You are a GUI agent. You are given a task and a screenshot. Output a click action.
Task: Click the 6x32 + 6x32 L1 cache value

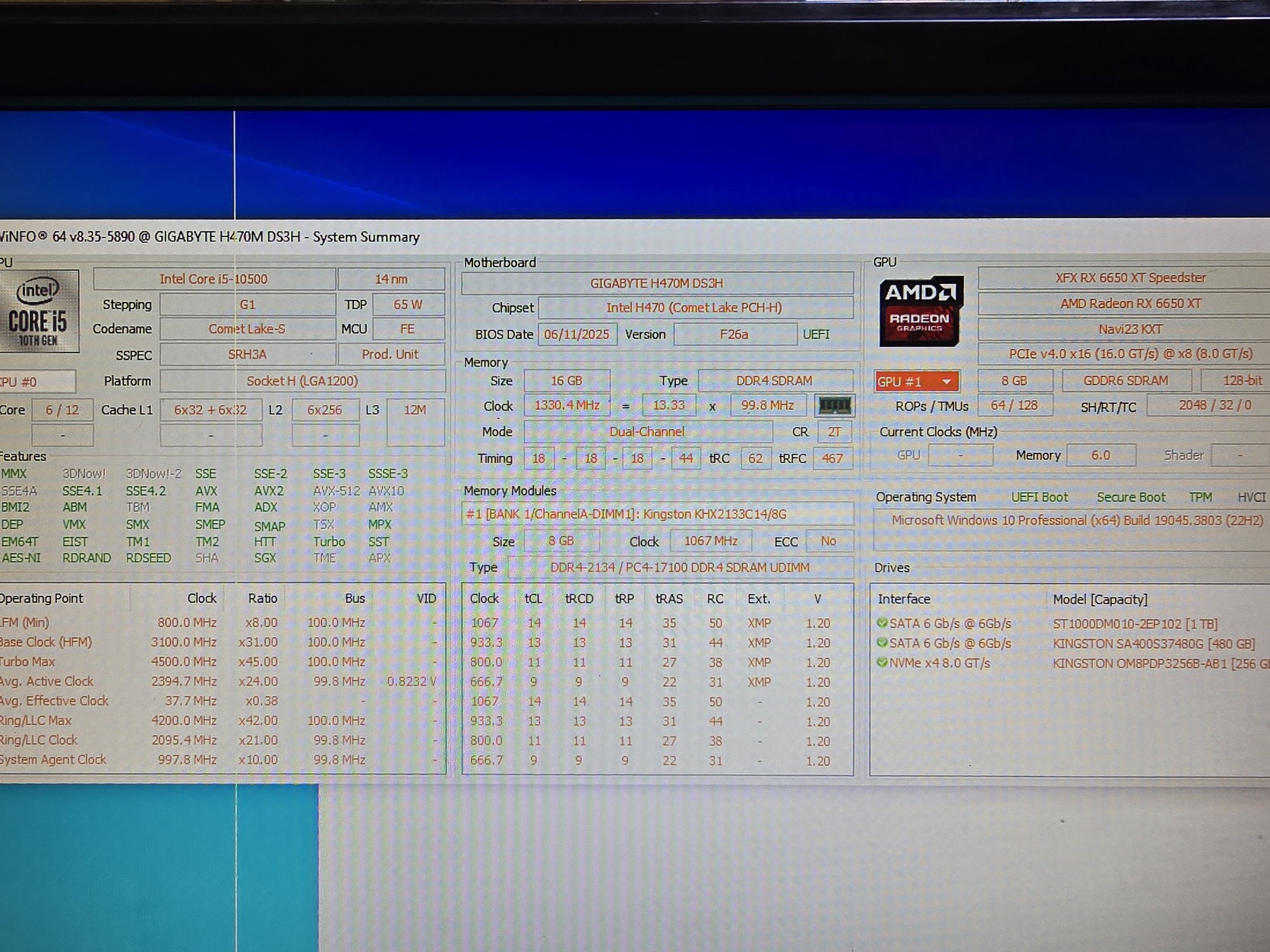point(210,410)
